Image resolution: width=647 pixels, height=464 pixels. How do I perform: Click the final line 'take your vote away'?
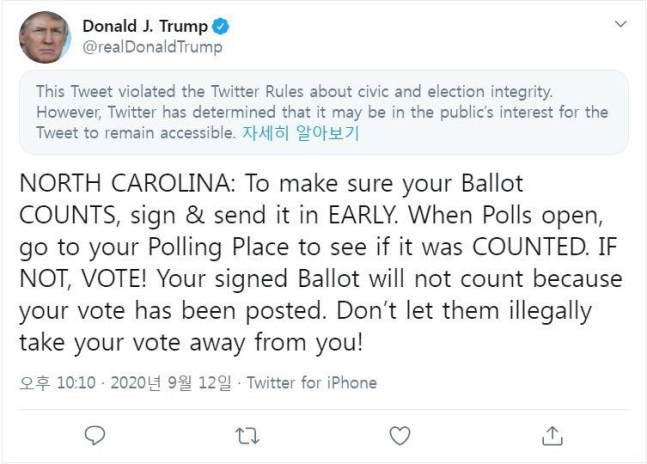pyautogui.click(x=191, y=342)
